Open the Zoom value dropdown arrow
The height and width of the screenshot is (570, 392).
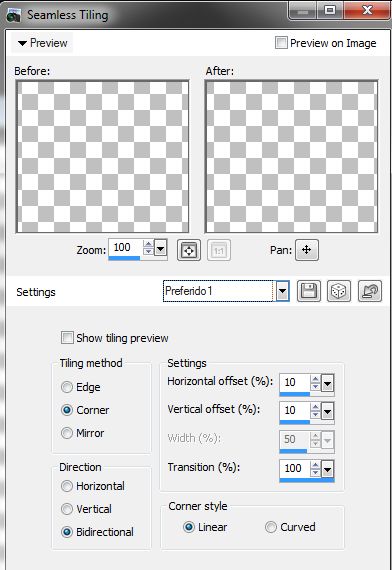[160, 249]
